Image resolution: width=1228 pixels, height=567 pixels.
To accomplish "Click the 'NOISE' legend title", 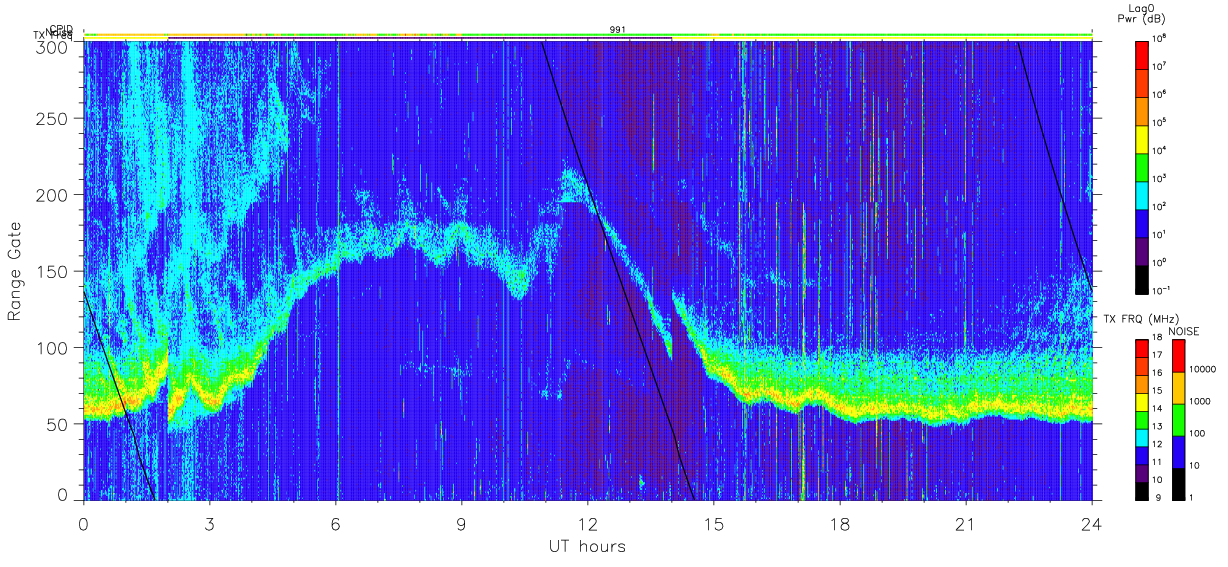I will 1186,330.
